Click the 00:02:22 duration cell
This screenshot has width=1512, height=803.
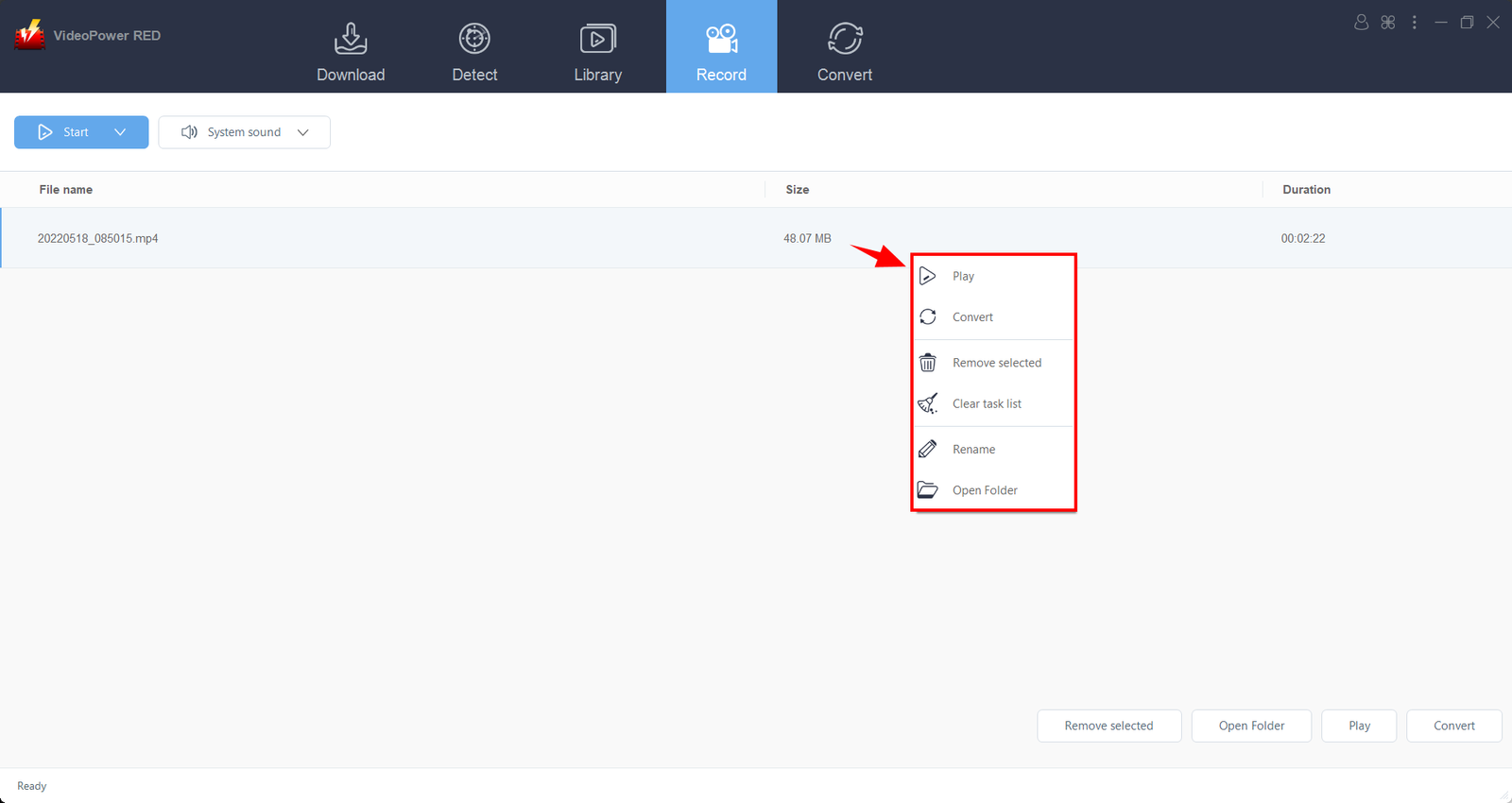[x=1303, y=238]
